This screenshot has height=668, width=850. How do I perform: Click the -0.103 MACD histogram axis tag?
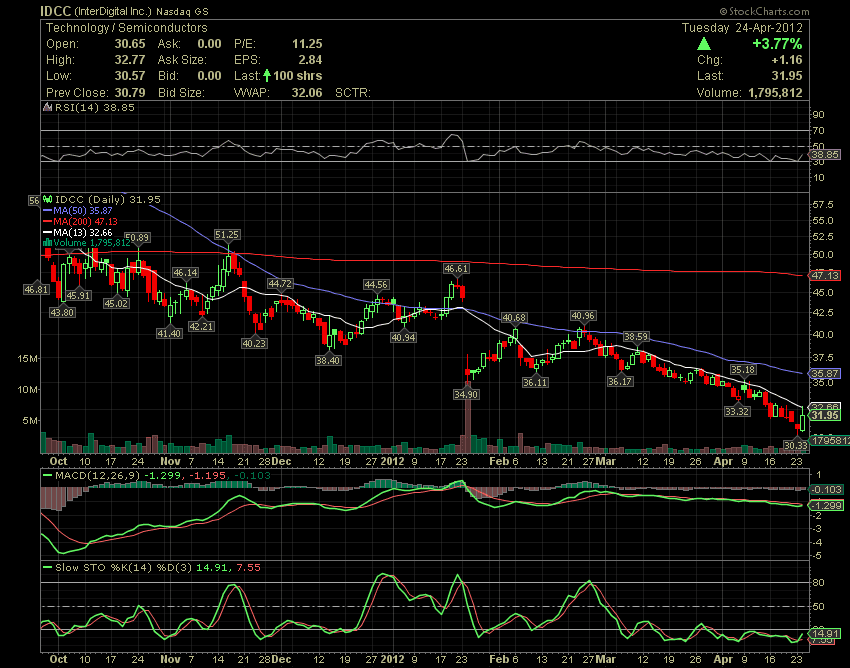click(x=827, y=490)
